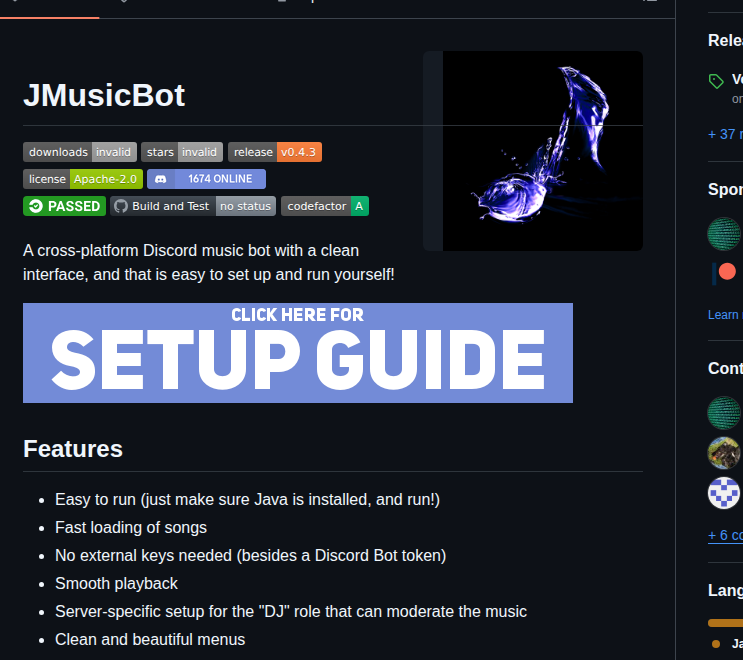Open the purple checkered contributor avatar
The image size is (743, 660).
tap(724, 493)
